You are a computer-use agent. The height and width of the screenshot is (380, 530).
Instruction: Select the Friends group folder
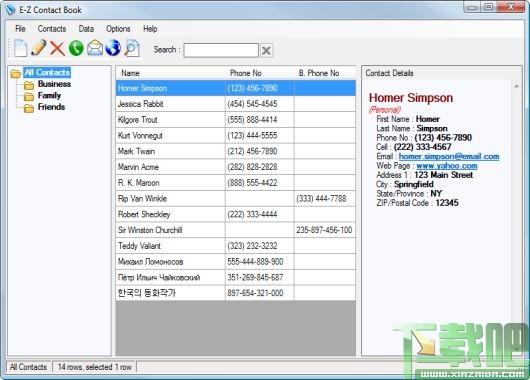[51, 107]
